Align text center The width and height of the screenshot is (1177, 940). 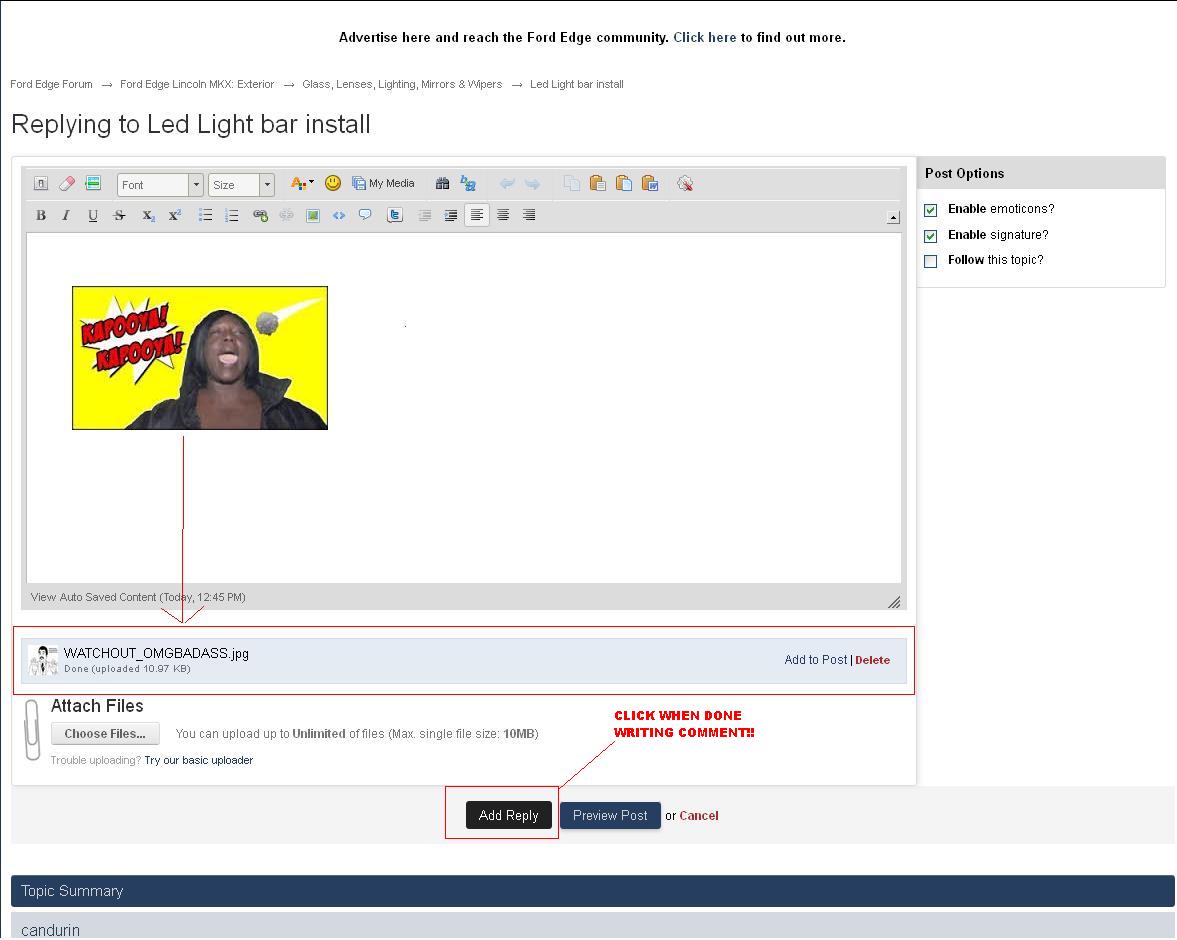pos(503,215)
